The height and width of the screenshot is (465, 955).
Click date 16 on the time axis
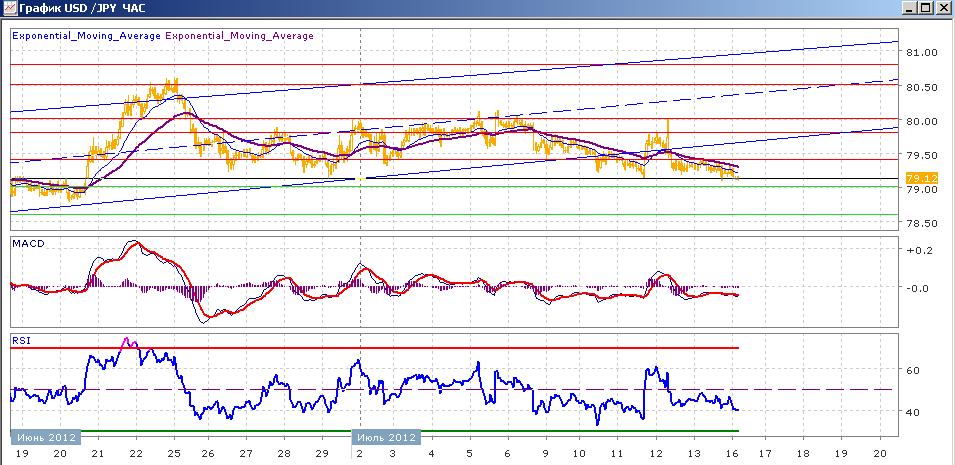point(731,454)
